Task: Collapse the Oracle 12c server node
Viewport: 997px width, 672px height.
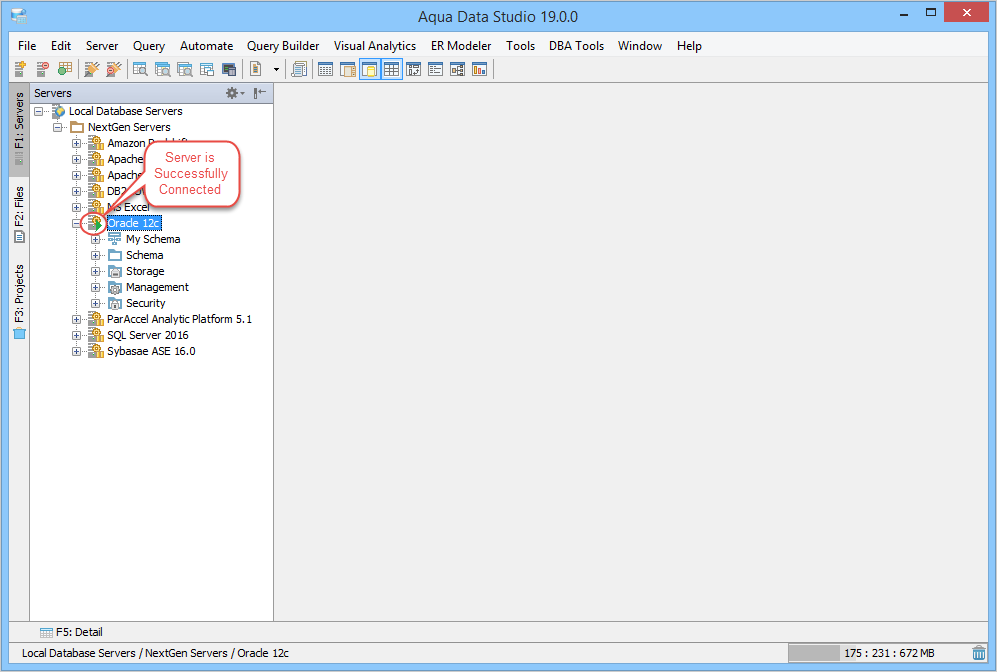Action: 76,223
